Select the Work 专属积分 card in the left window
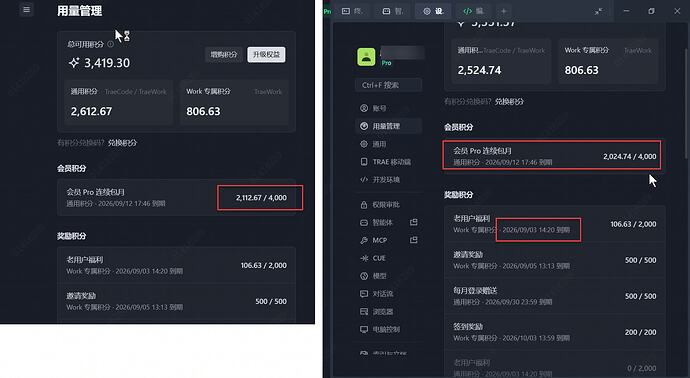Viewport: 690px width, 378px height. 234,103
